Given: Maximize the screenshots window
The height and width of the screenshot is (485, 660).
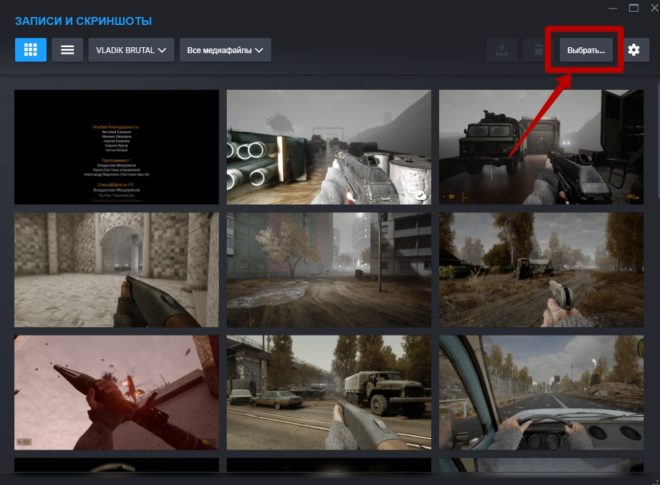Looking at the screenshot, I should point(633,8).
